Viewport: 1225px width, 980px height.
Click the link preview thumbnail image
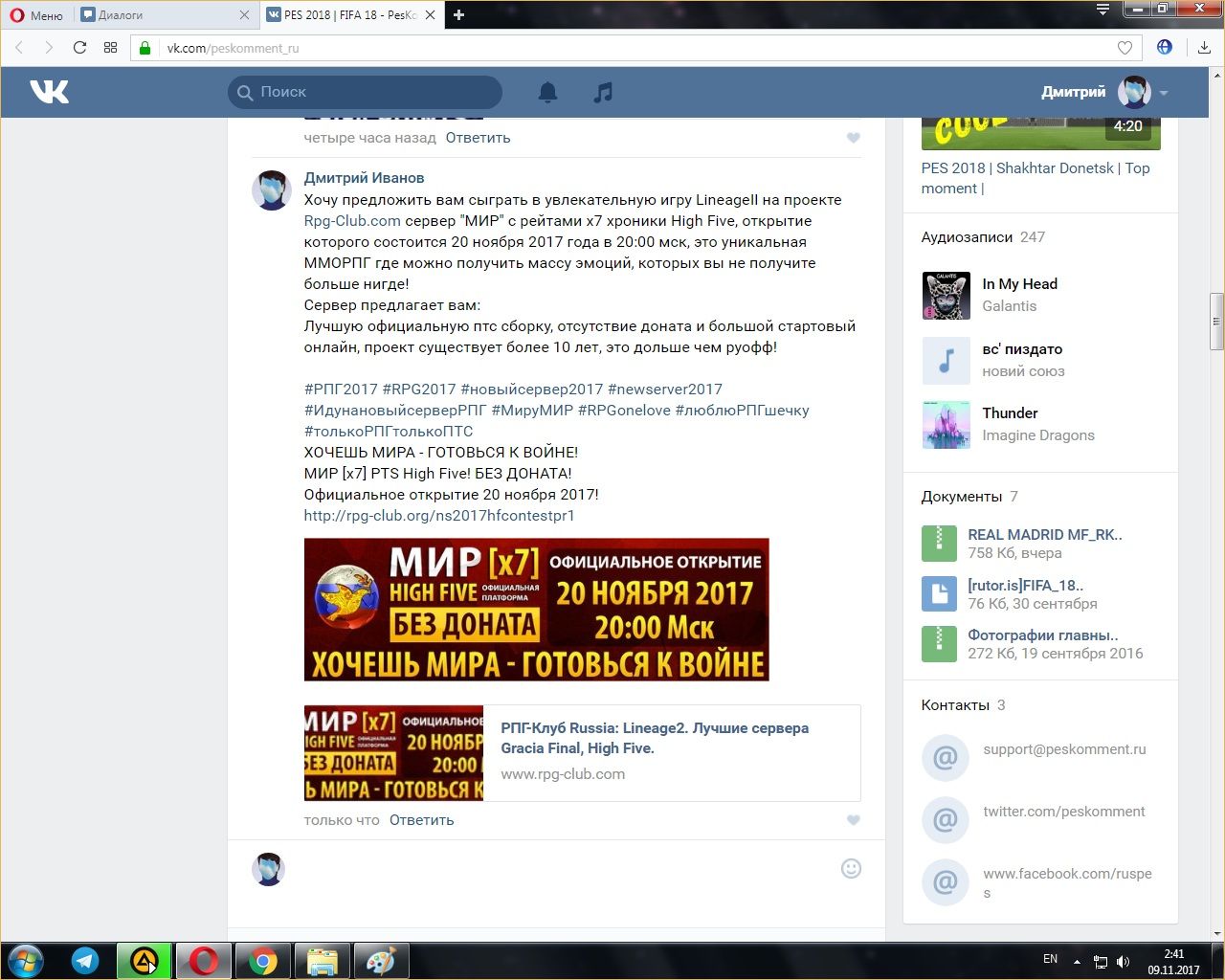[x=393, y=753]
